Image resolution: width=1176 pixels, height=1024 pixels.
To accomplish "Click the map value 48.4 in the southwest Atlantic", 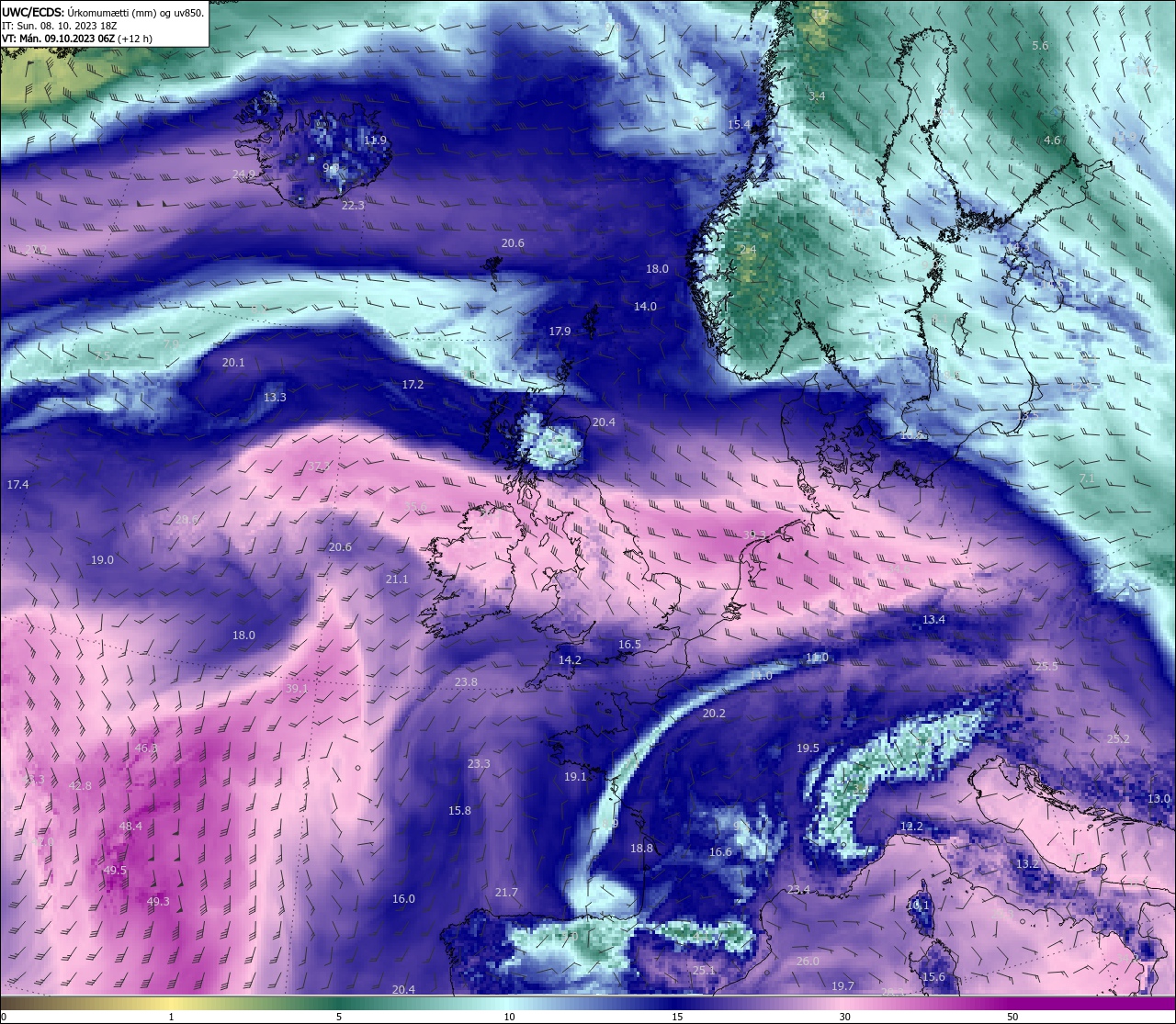I will 130,827.
